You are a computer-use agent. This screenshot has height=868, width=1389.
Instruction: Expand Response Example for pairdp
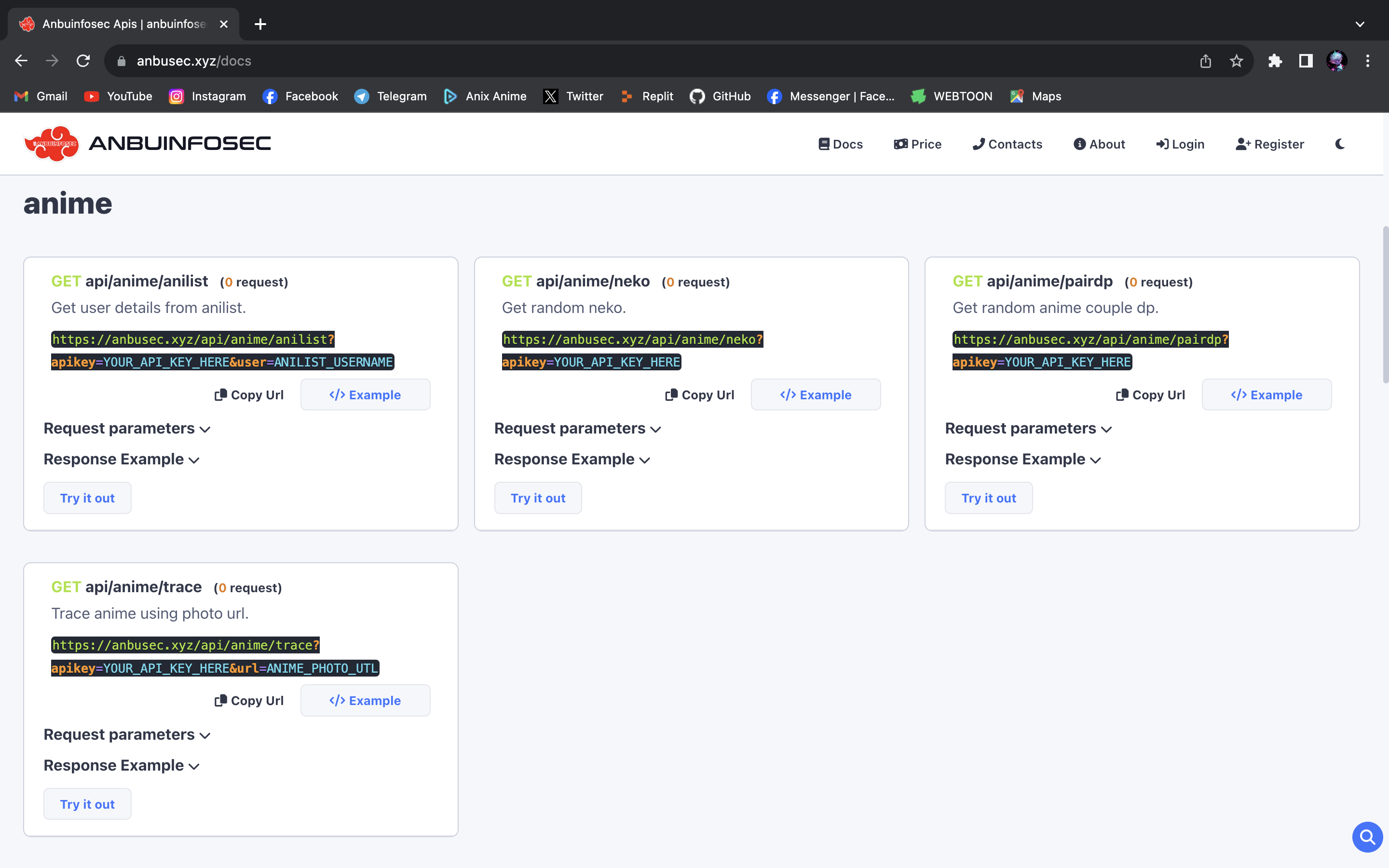click(1022, 460)
